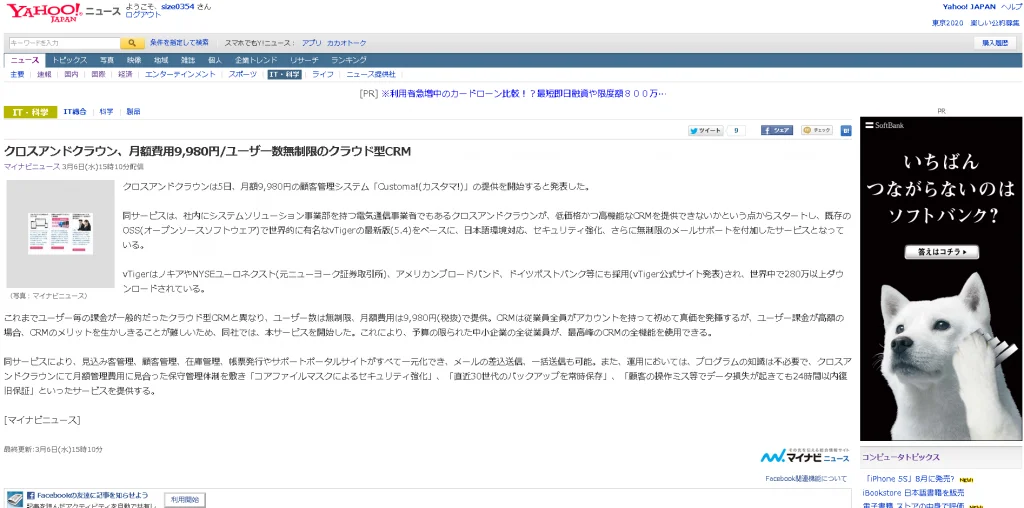Click the ログアウト logout link
Image resolution: width=1024 pixels, height=508 pixels.
click(143, 14)
